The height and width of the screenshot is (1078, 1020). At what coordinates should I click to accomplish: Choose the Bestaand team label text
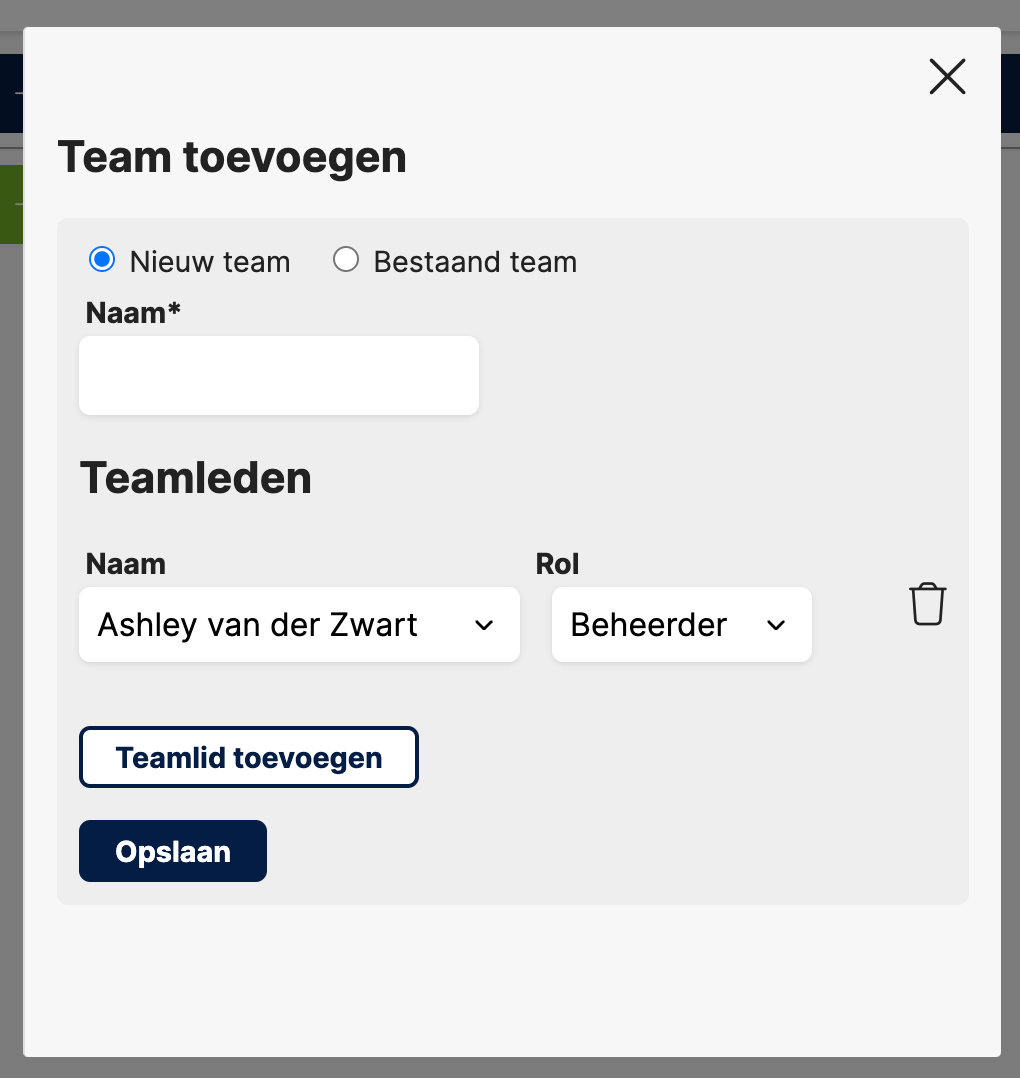point(475,262)
